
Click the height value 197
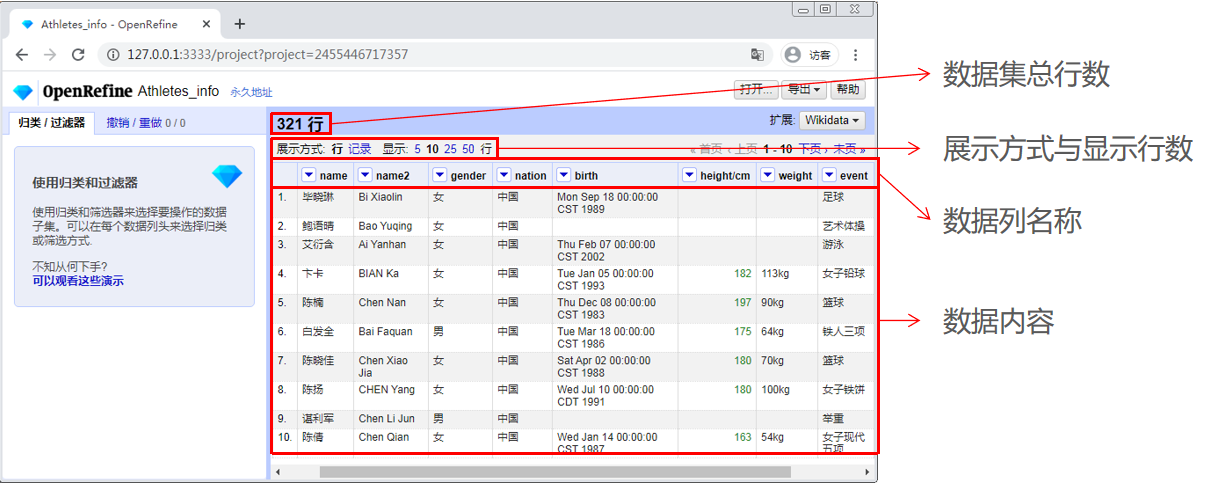click(x=742, y=302)
